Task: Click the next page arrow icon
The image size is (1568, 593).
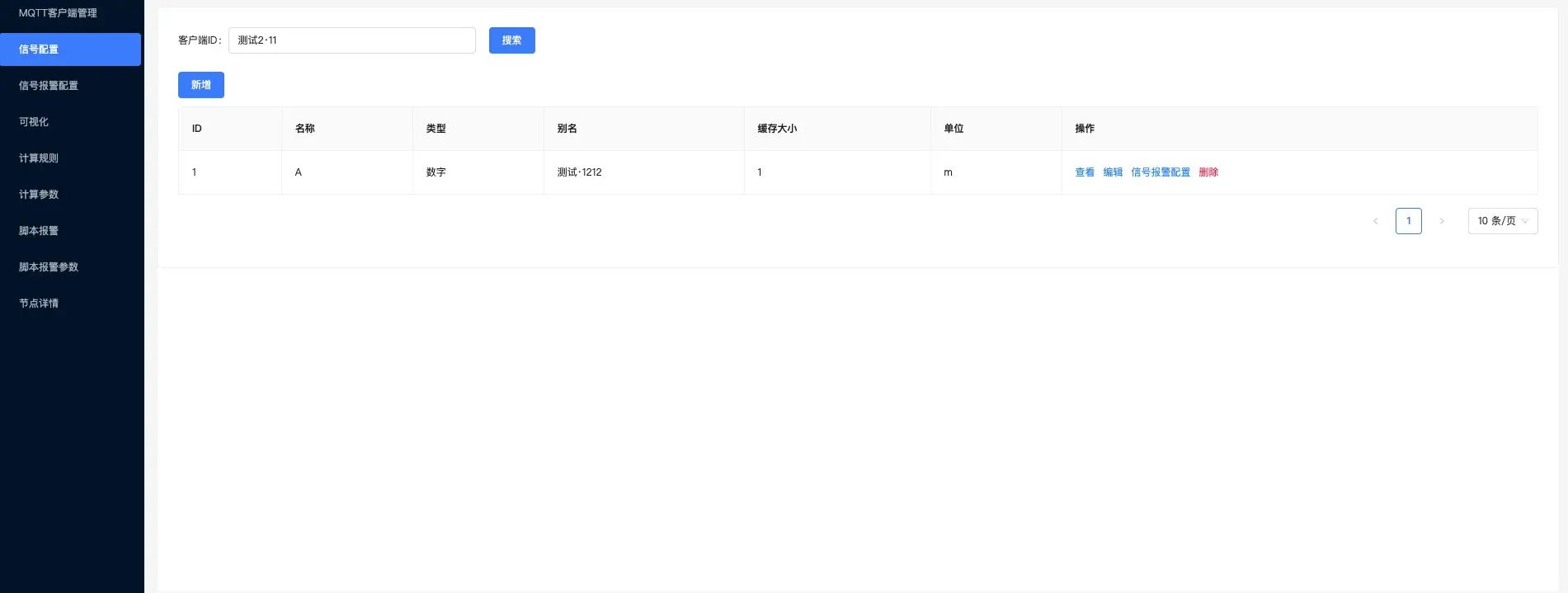Action: point(1441,221)
